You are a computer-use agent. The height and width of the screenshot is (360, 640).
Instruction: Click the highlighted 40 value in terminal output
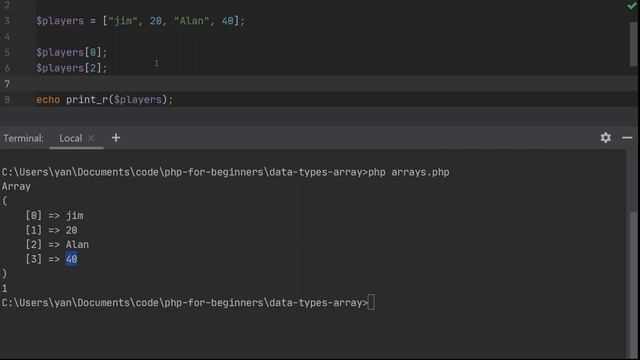pos(71,259)
